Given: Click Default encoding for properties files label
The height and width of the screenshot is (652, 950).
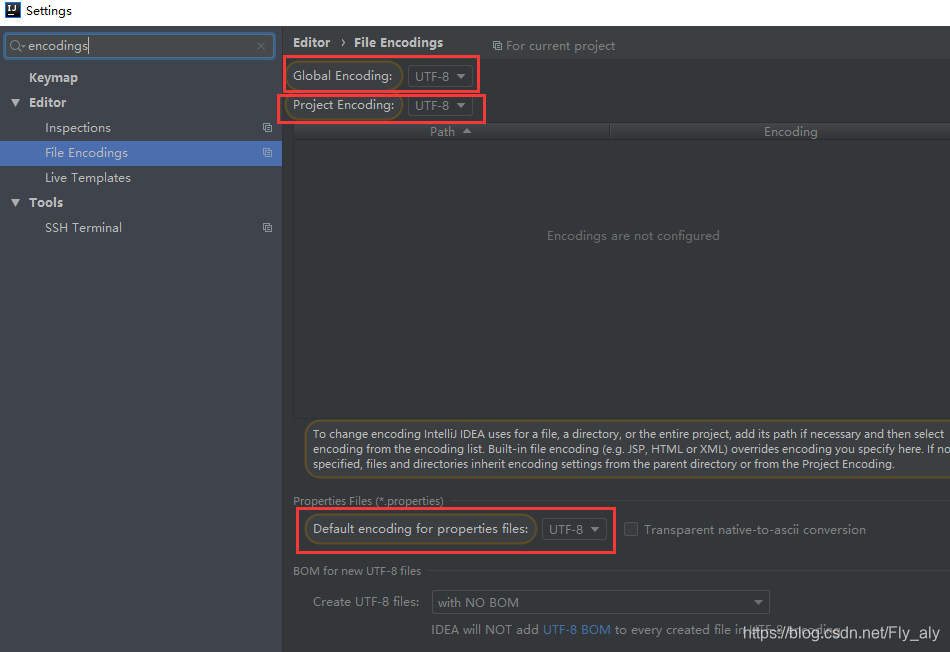Looking at the screenshot, I should pyautogui.click(x=420, y=529).
